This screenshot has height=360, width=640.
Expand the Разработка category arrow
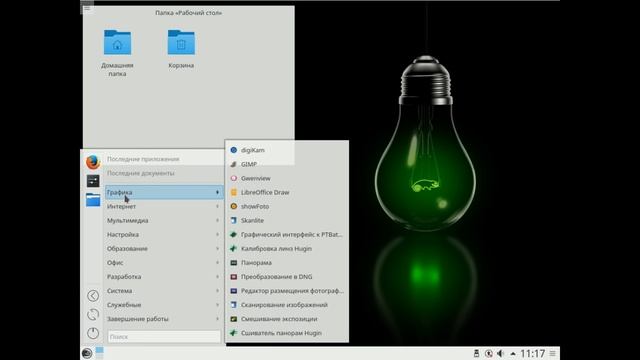[217, 277]
